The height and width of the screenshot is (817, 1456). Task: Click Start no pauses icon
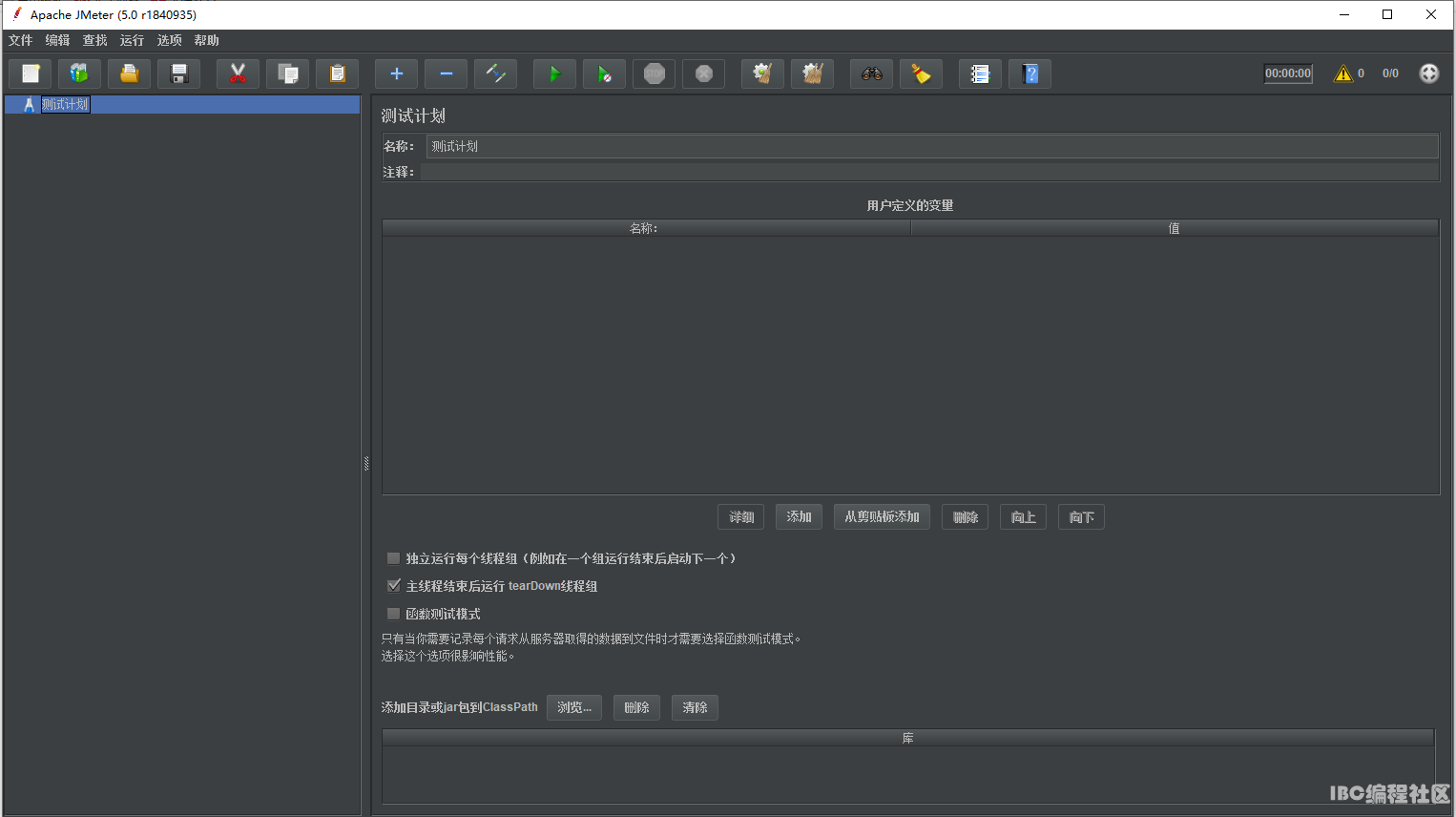tap(604, 73)
